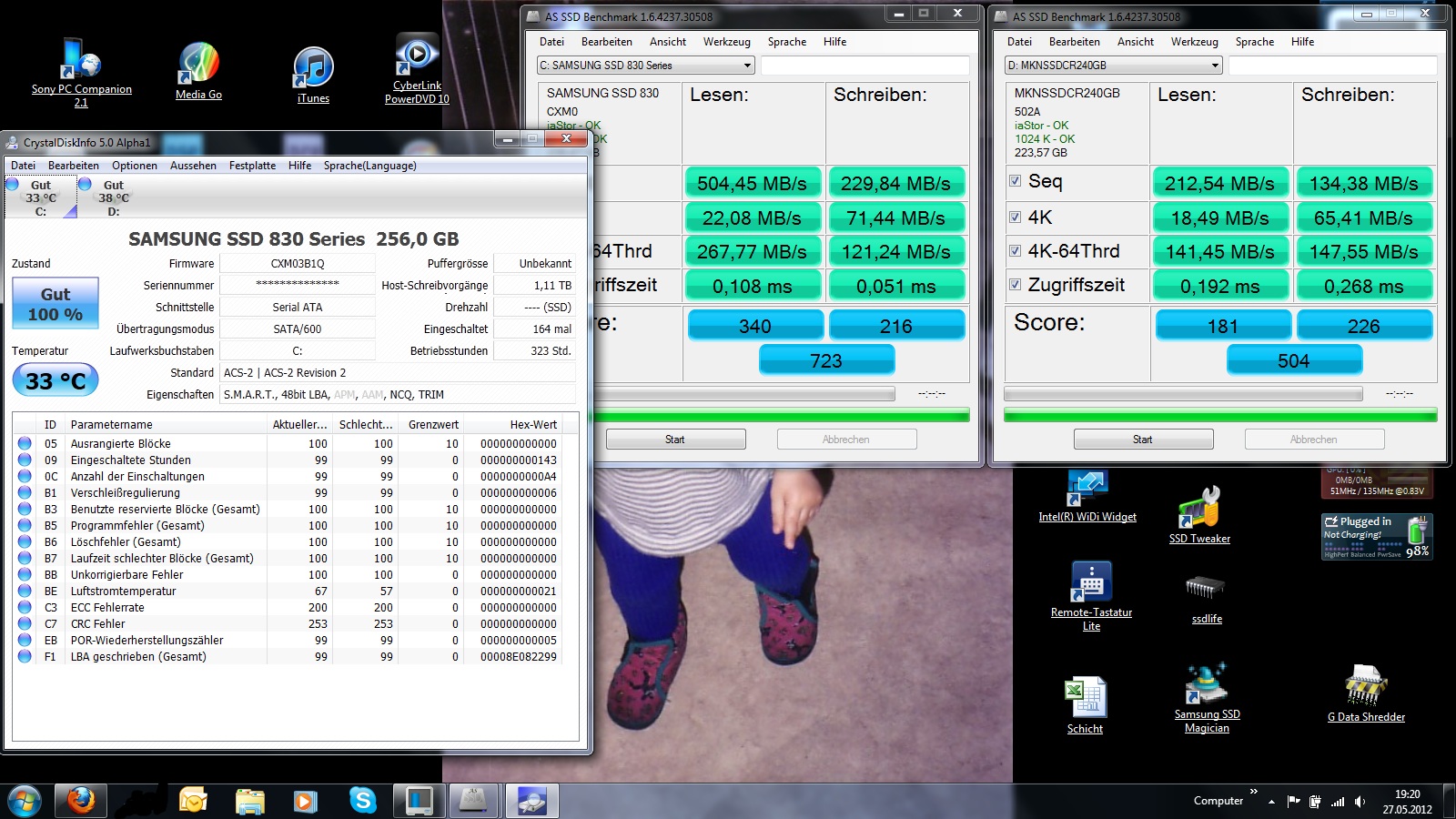The width and height of the screenshot is (1456, 819).
Task: Open Windows Explorer from the taskbar
Action: (x=249, y=801)
